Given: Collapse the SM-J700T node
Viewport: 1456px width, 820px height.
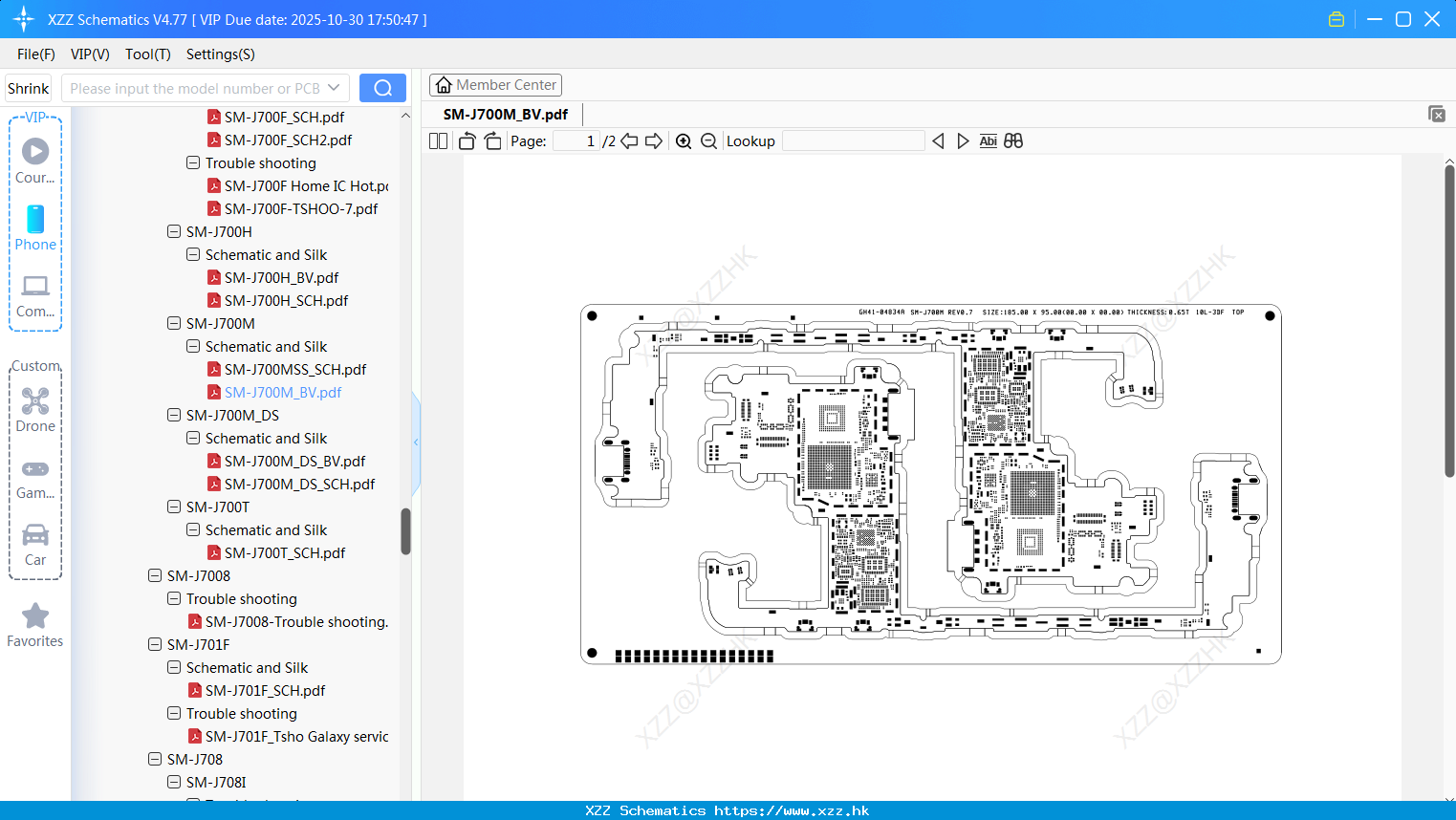Looking at the screenshot, I should [x=174, y=507].
